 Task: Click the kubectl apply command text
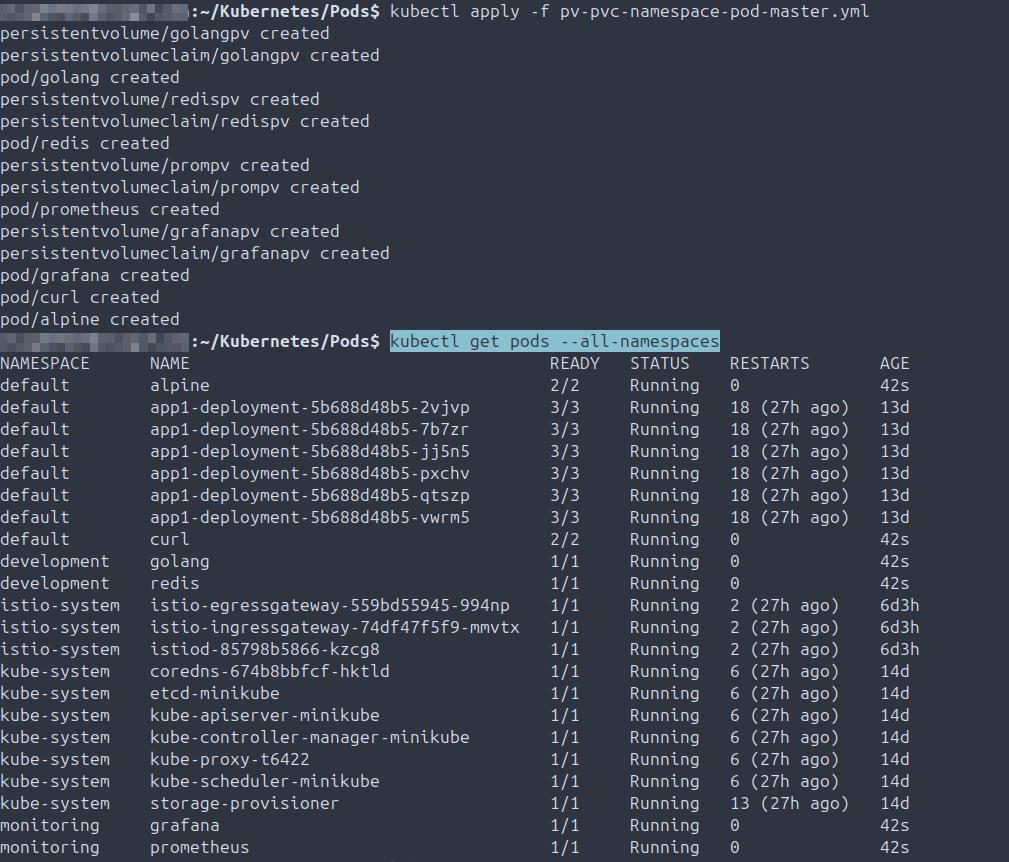point(629,12)
